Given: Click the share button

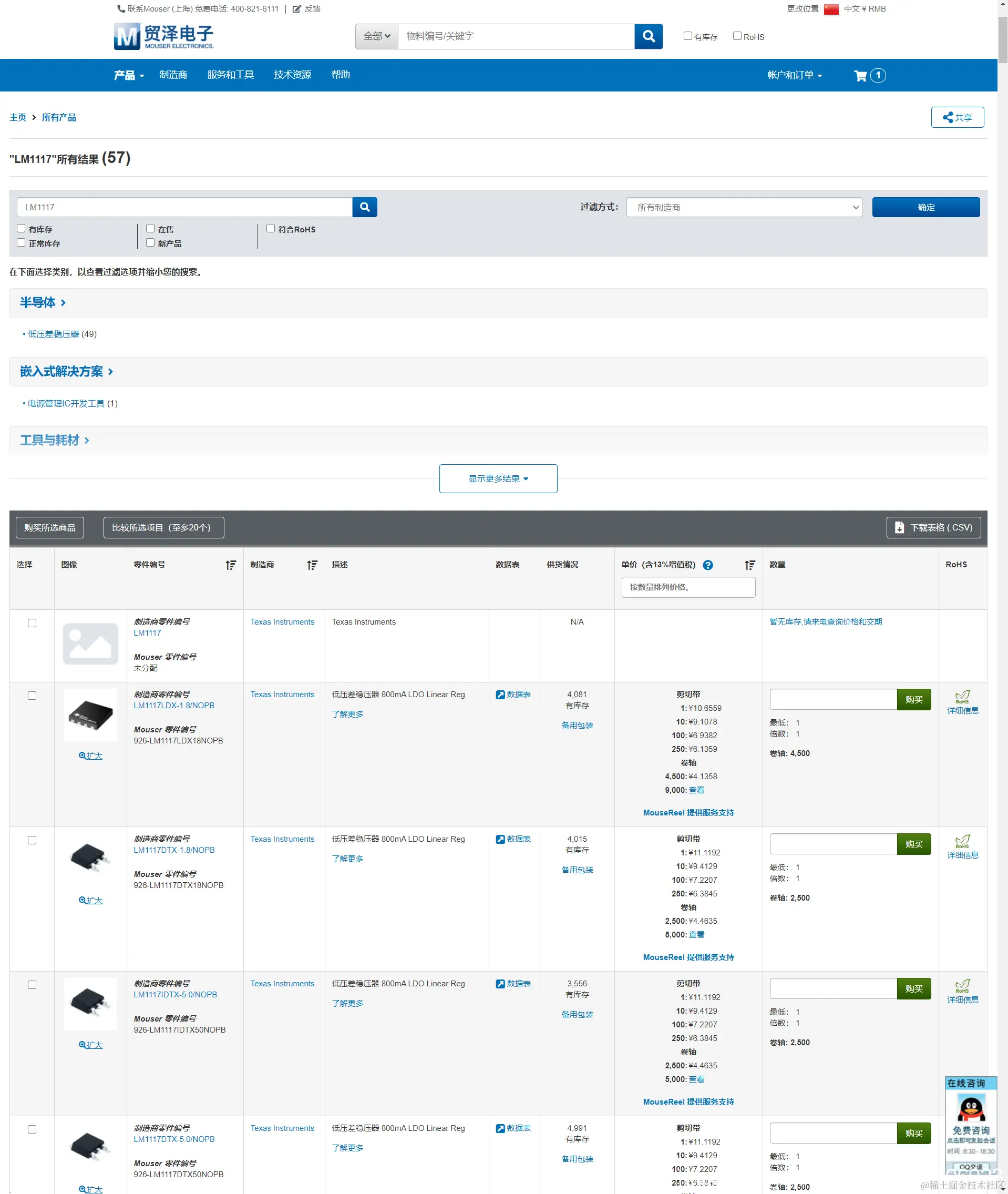Looking at the screenshot, I should click(957, 117).
